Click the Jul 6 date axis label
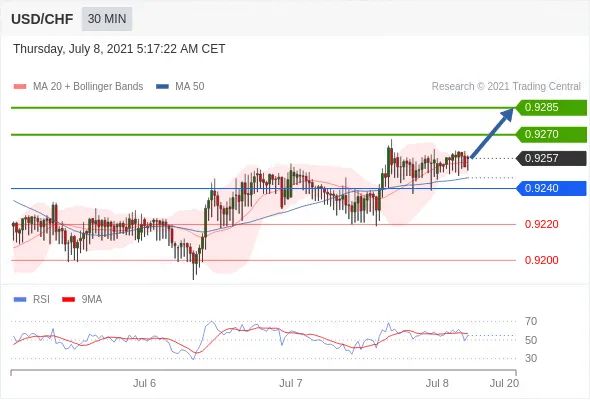Image resolution: width=590 pixels, height=400 pixels. (144, 383)
